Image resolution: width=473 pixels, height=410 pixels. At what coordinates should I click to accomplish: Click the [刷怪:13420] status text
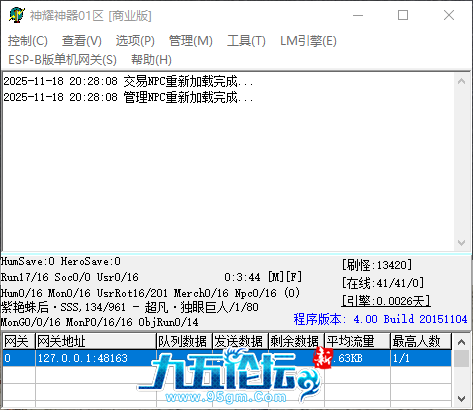[x=377, y=265]
